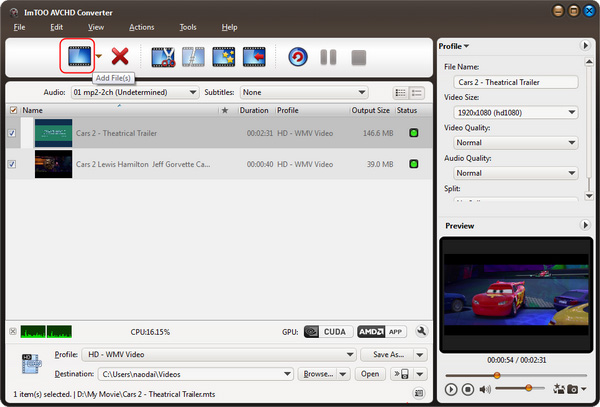
Task: Open the Clip tool with scissors icon
Action: [x=163, y=57]
